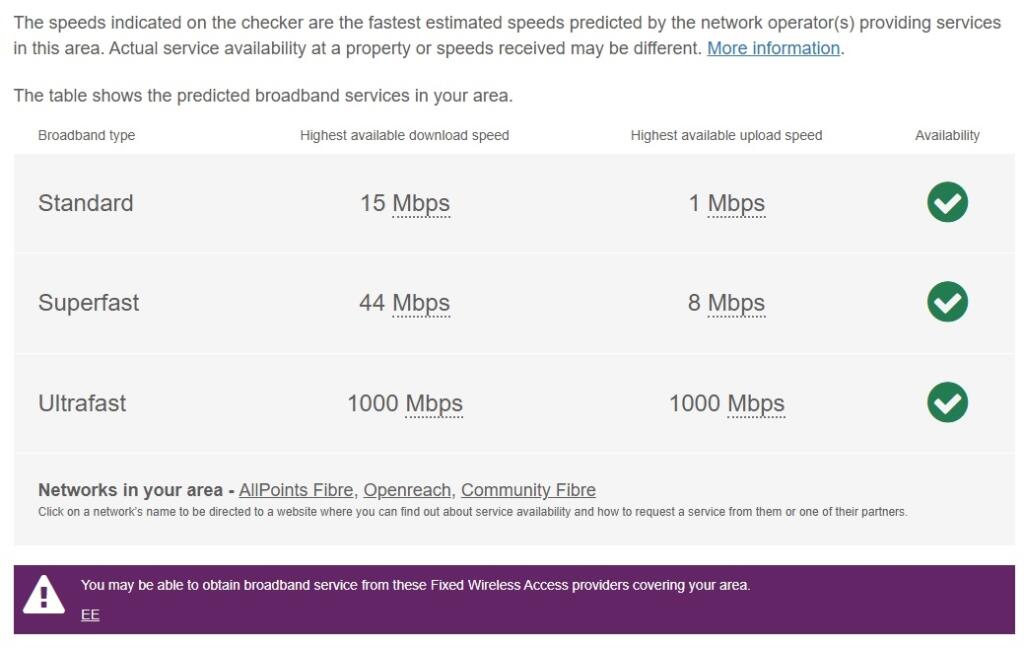Viewport: 1024px width, 647px height.
Task: Select the Standard broadband type label
Action: (x=85, y=203)
